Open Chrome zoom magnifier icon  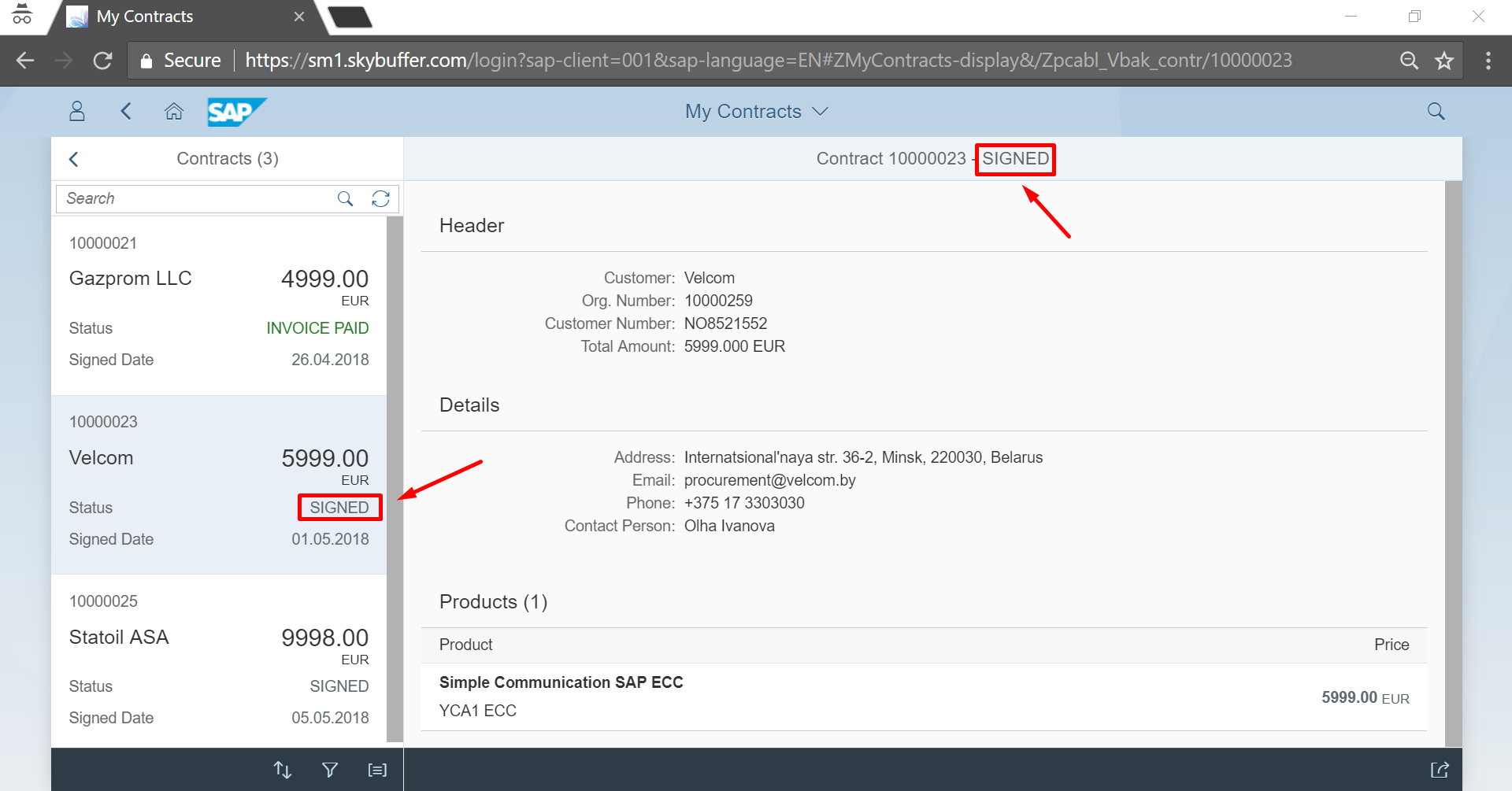tap(1409, 61)
